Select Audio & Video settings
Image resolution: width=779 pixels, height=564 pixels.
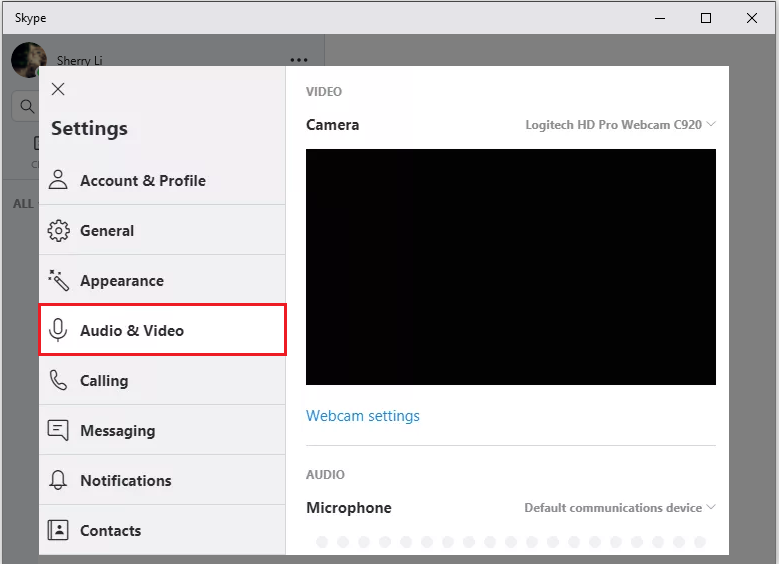pos(162,330)
